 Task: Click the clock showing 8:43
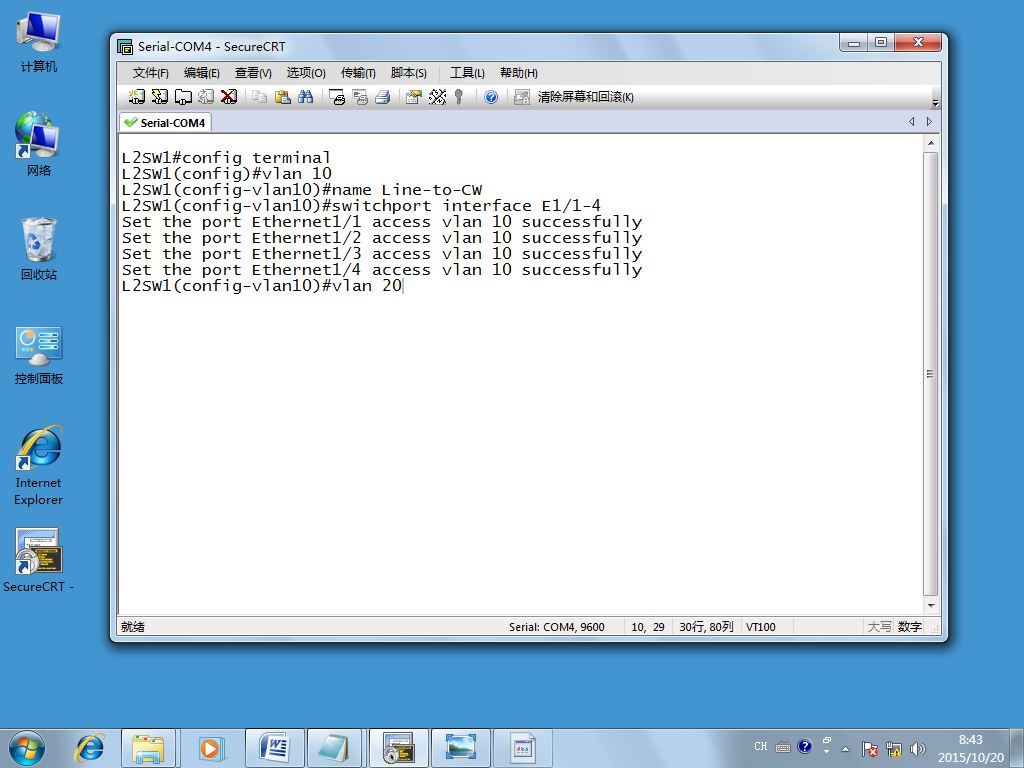pos(970,740)
